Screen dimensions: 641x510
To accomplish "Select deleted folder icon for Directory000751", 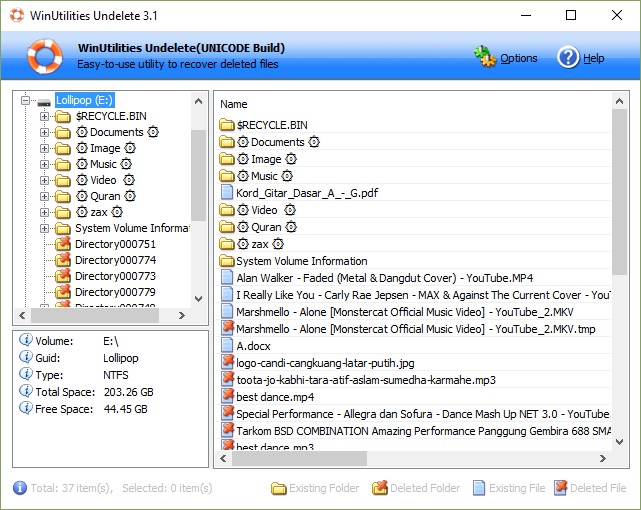I will coord(63,244).
